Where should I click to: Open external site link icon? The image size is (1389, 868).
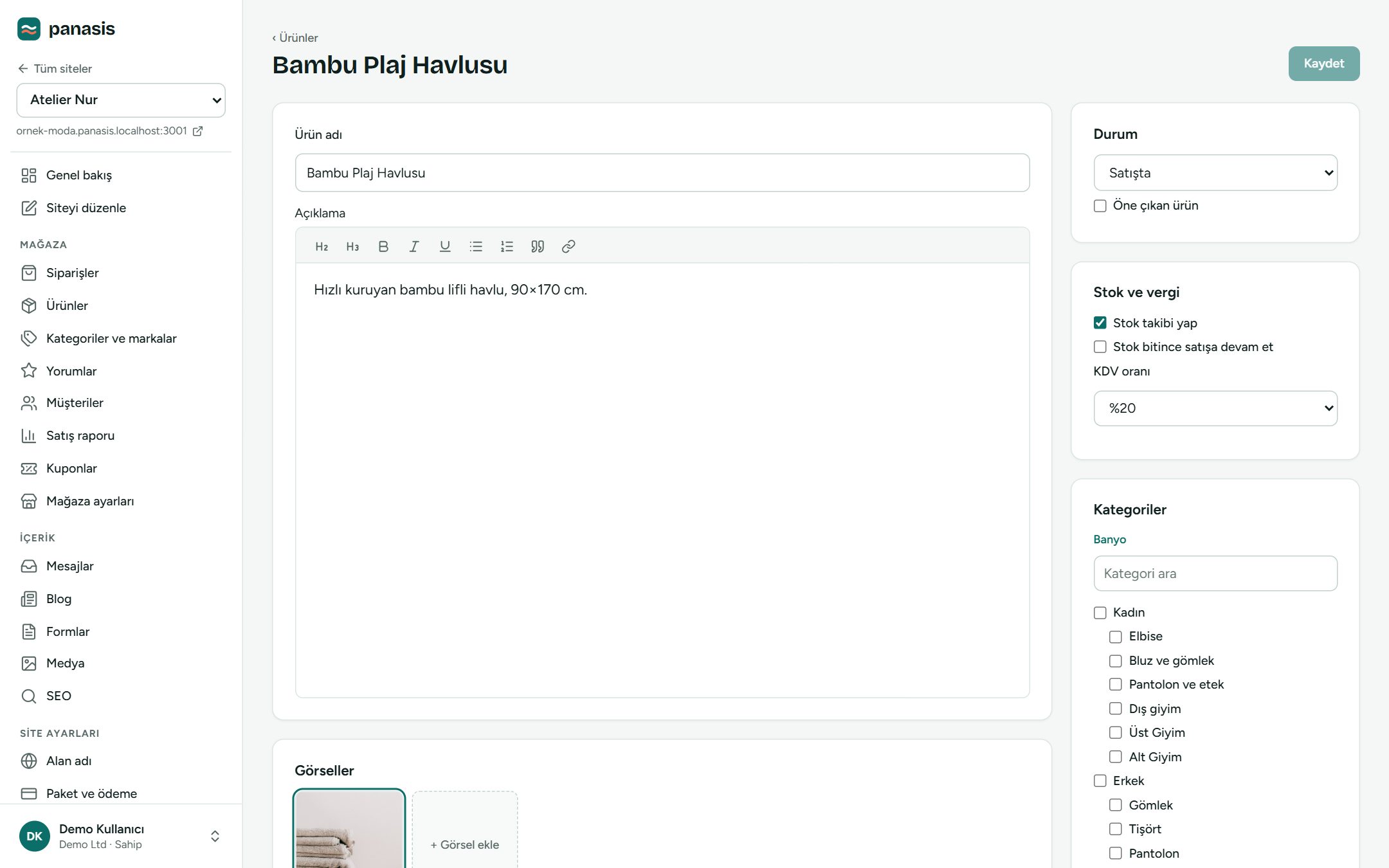tap(198, 131)
